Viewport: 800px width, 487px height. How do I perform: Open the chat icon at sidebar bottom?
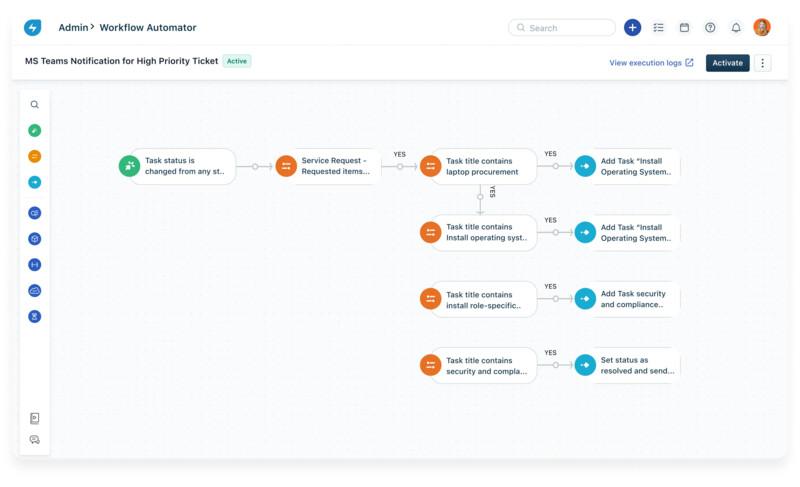(34, 440)
